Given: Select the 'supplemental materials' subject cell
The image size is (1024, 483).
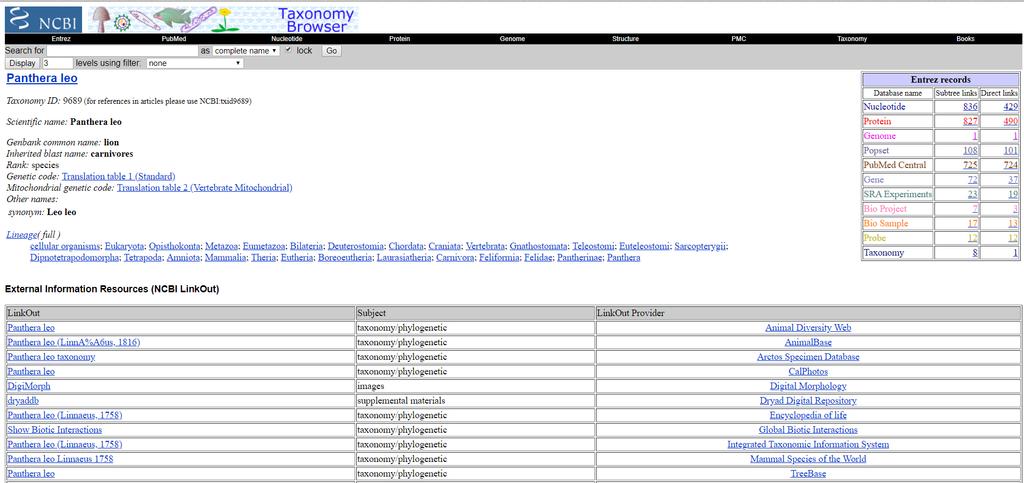Looking at the screenshot, I should 475,401.
